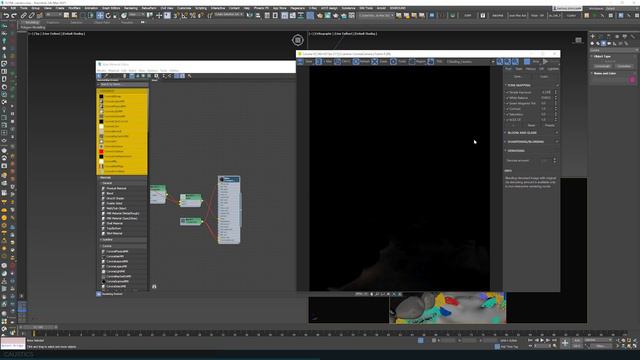Open the Create tab in command panel

(592, 36)
